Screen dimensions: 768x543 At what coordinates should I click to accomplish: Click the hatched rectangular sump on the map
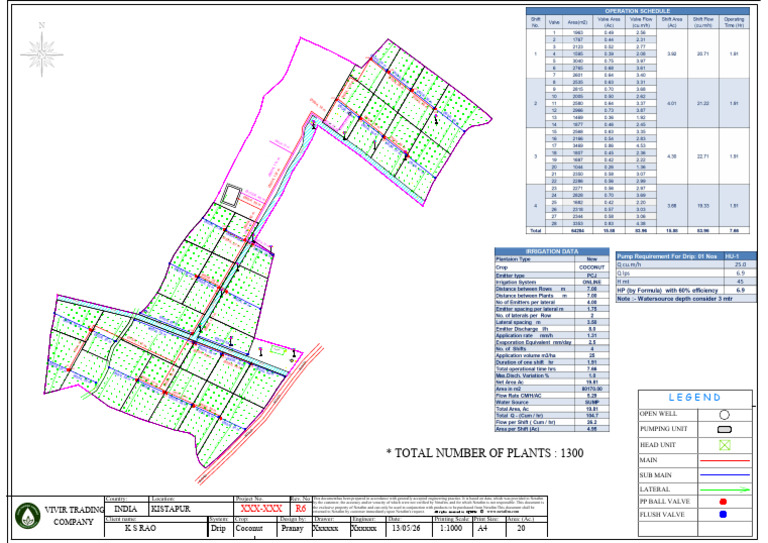(231, 194)
